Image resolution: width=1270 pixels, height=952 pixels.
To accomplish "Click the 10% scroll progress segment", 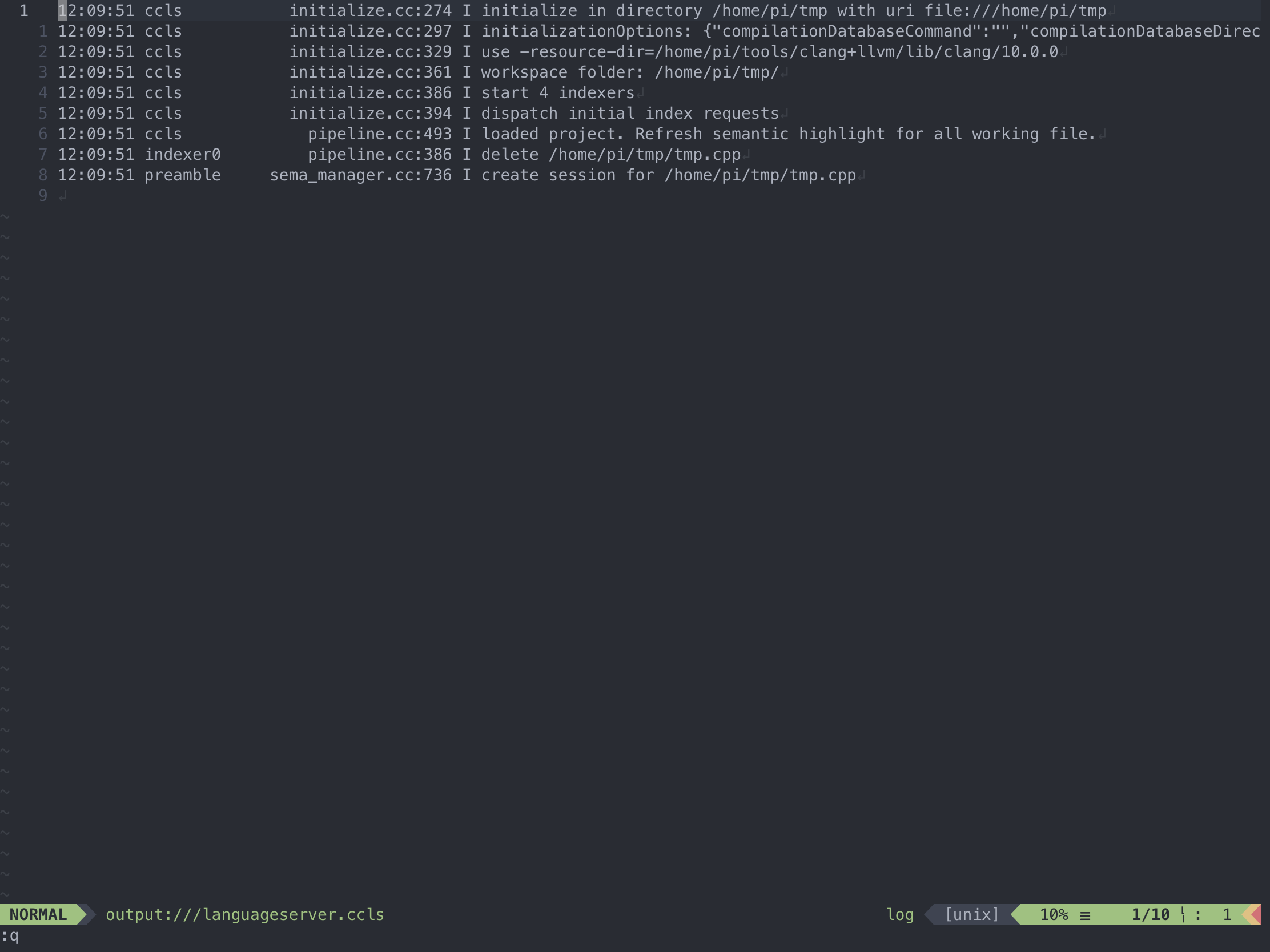I will 1055,914.
